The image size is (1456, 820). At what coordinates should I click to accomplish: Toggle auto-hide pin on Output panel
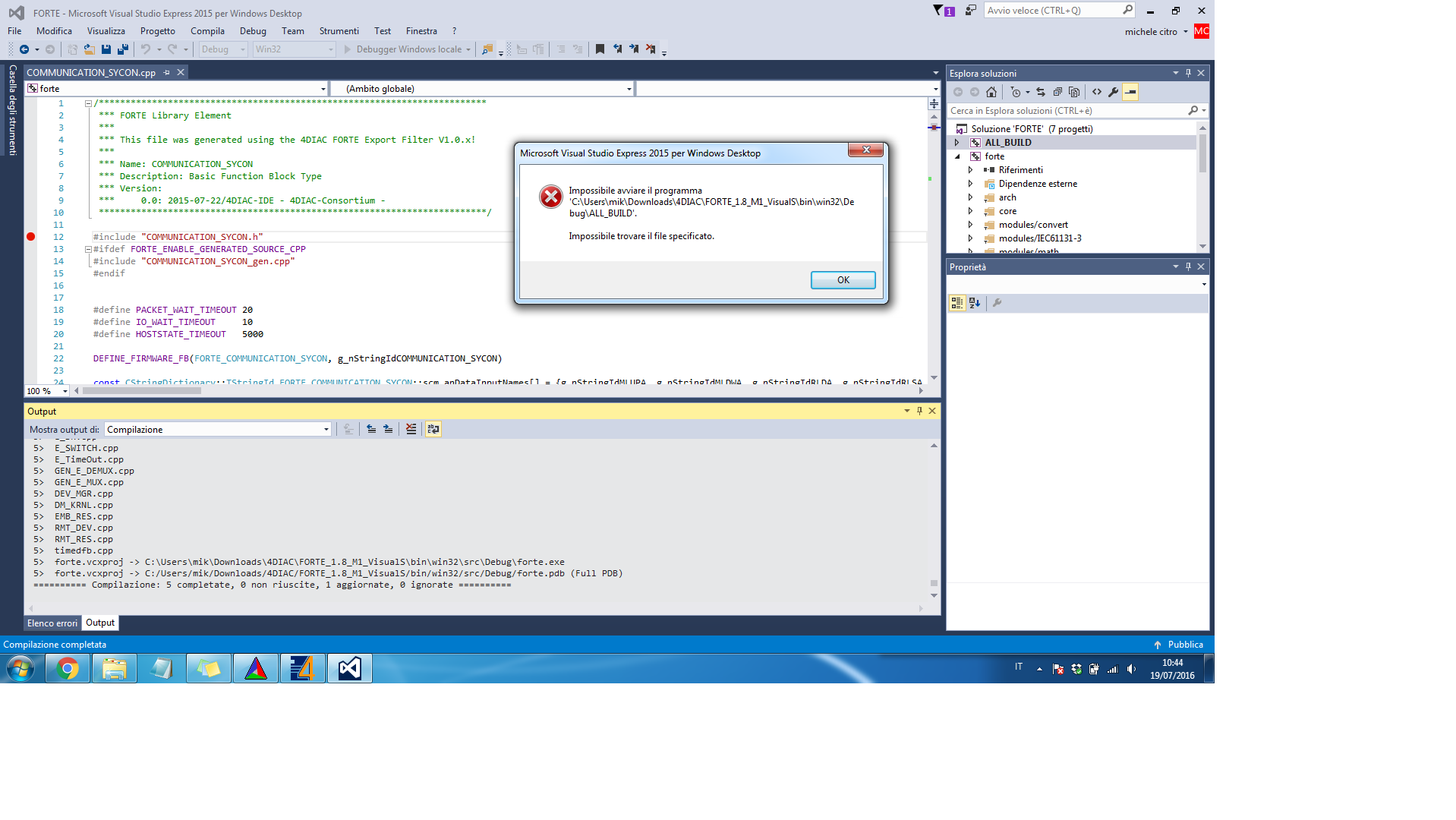click(x=919, y=411)
